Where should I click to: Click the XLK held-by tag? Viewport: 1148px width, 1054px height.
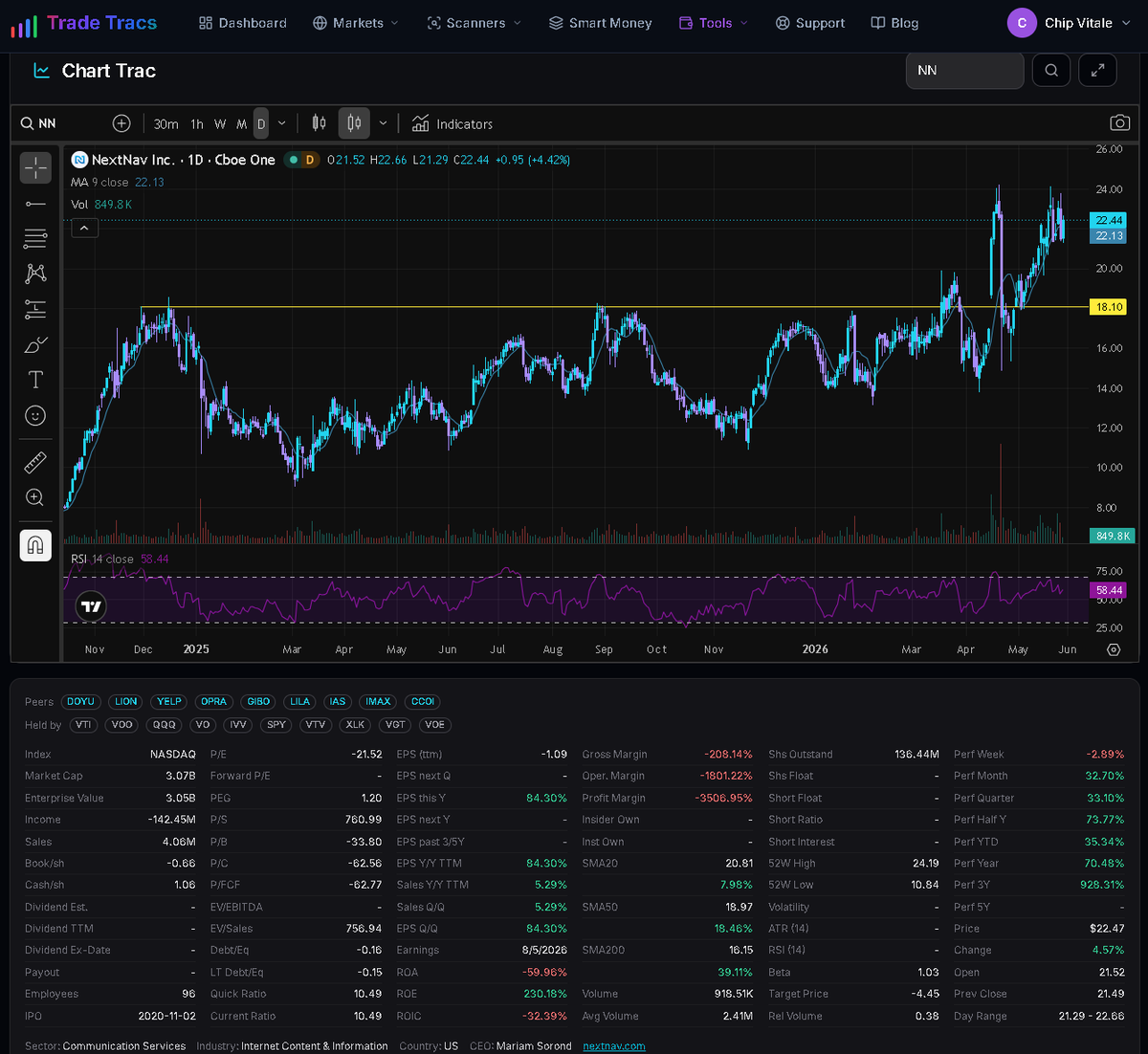[355, 724]
